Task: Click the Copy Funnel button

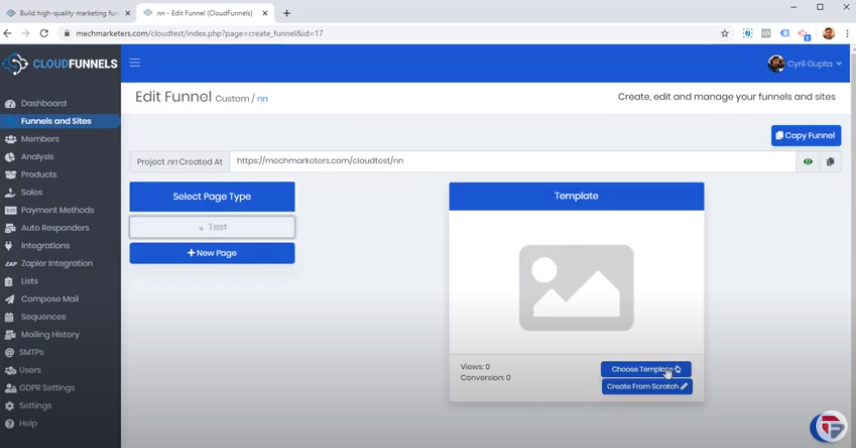Action: [805, 135]
